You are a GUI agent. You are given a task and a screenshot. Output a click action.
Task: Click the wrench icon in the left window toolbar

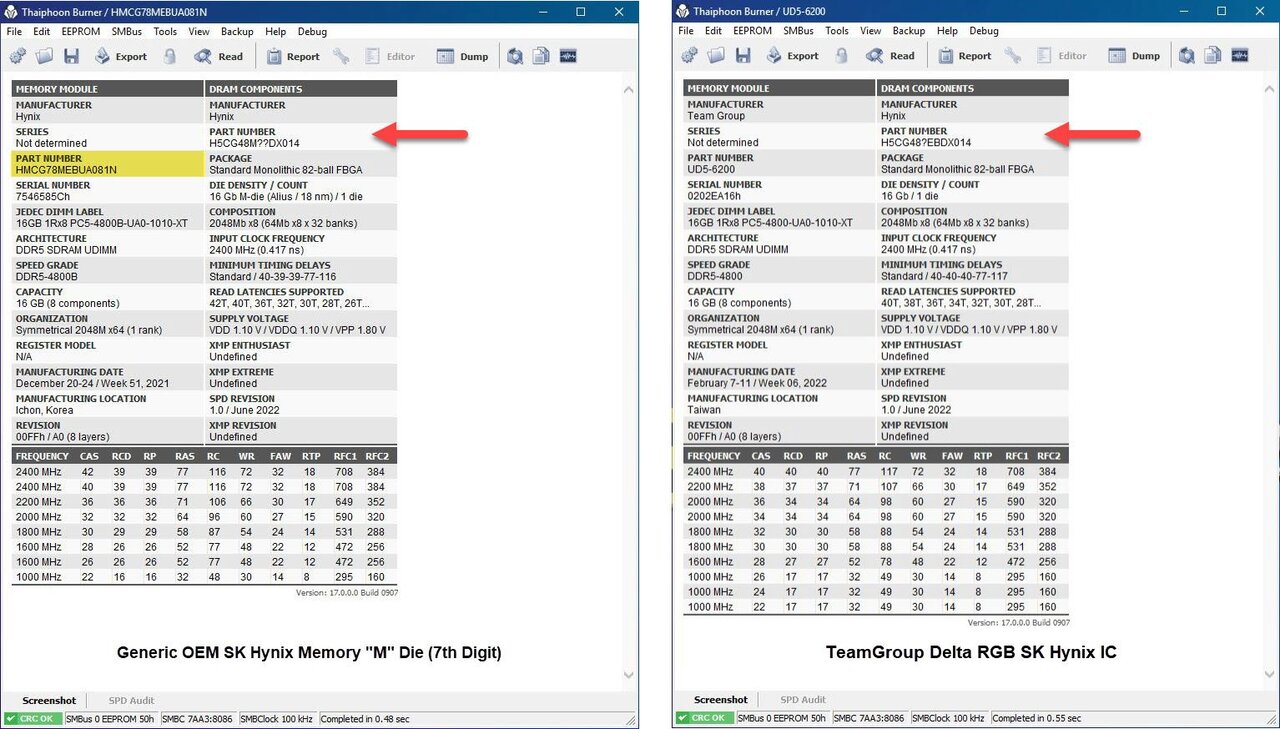point(342,57)
